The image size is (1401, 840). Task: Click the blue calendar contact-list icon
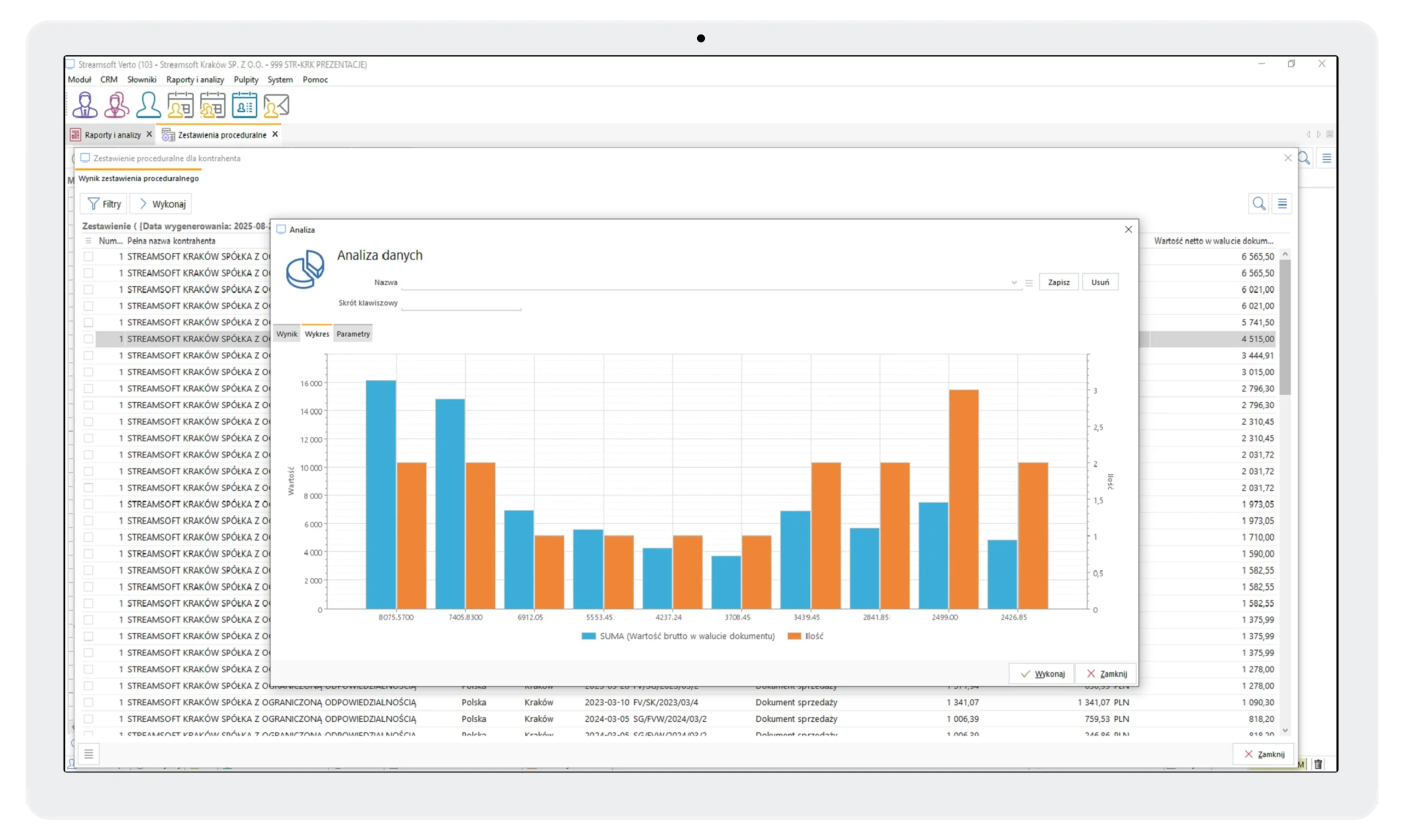tap(245, 105)
